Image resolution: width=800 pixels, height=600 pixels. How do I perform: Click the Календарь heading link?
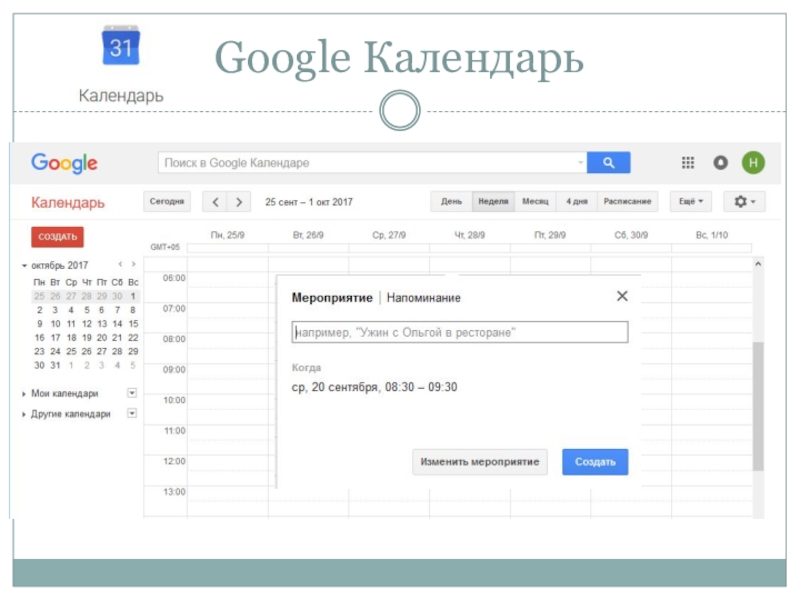pos(68,203)
